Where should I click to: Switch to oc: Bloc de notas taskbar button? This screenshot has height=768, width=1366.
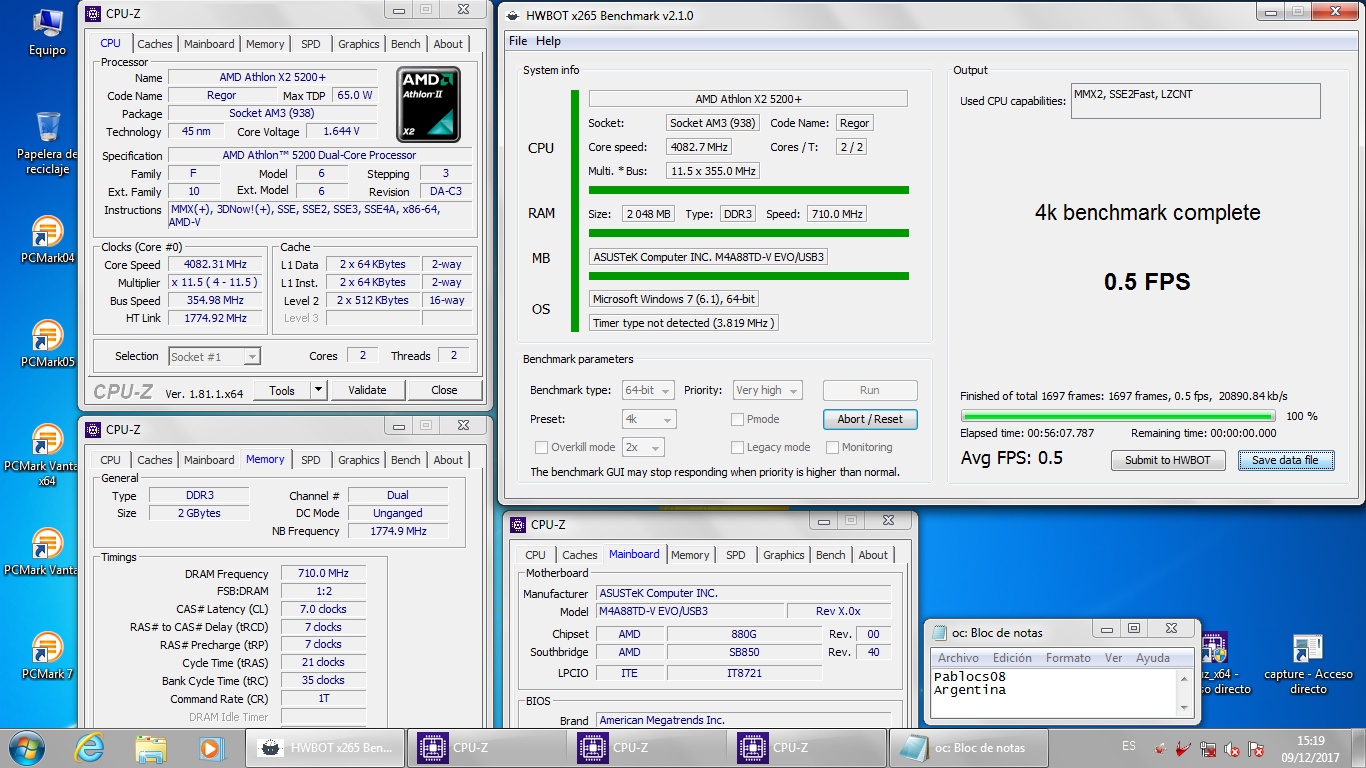pos(966,747)
